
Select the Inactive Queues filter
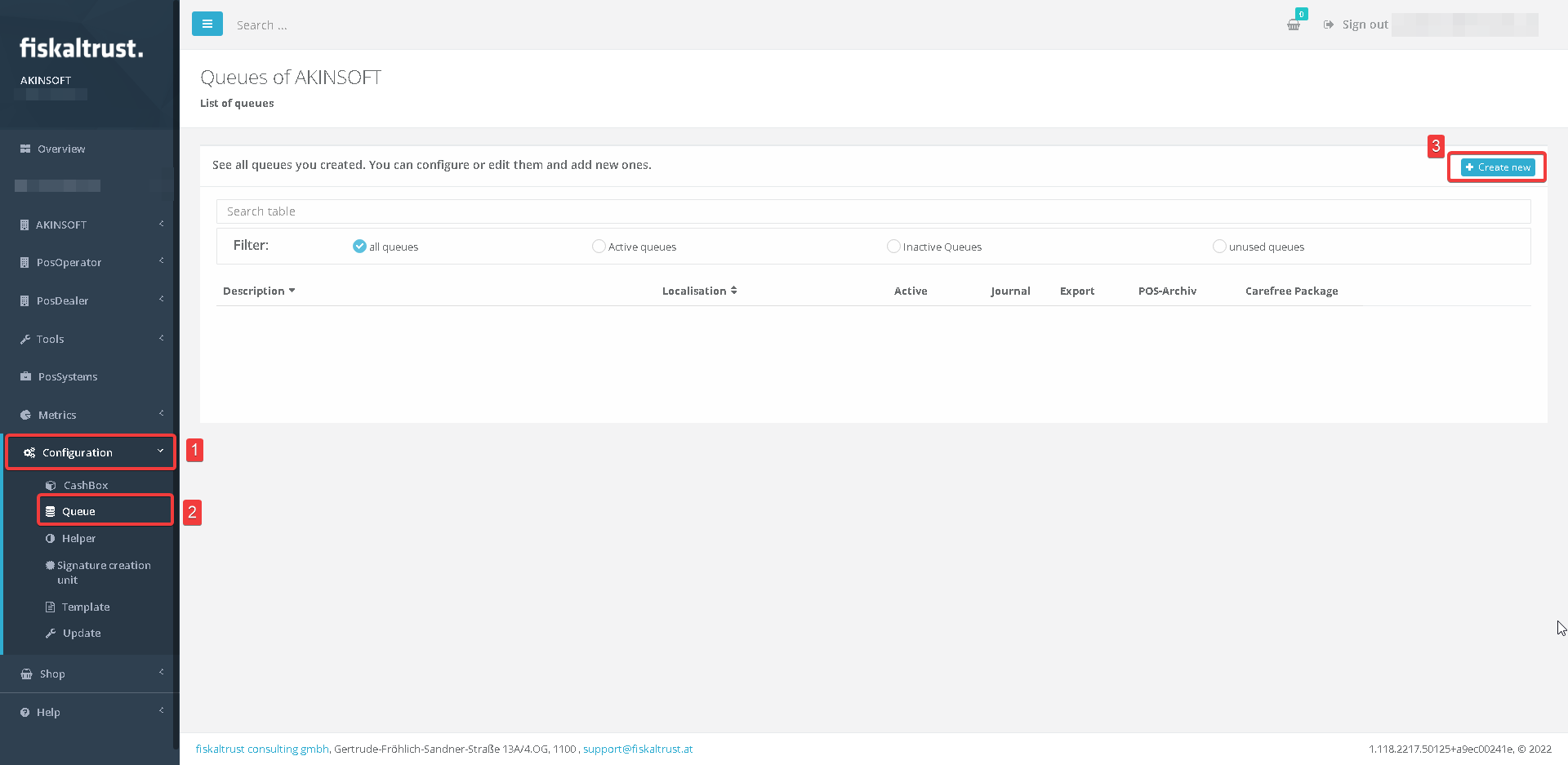[893, 247]
